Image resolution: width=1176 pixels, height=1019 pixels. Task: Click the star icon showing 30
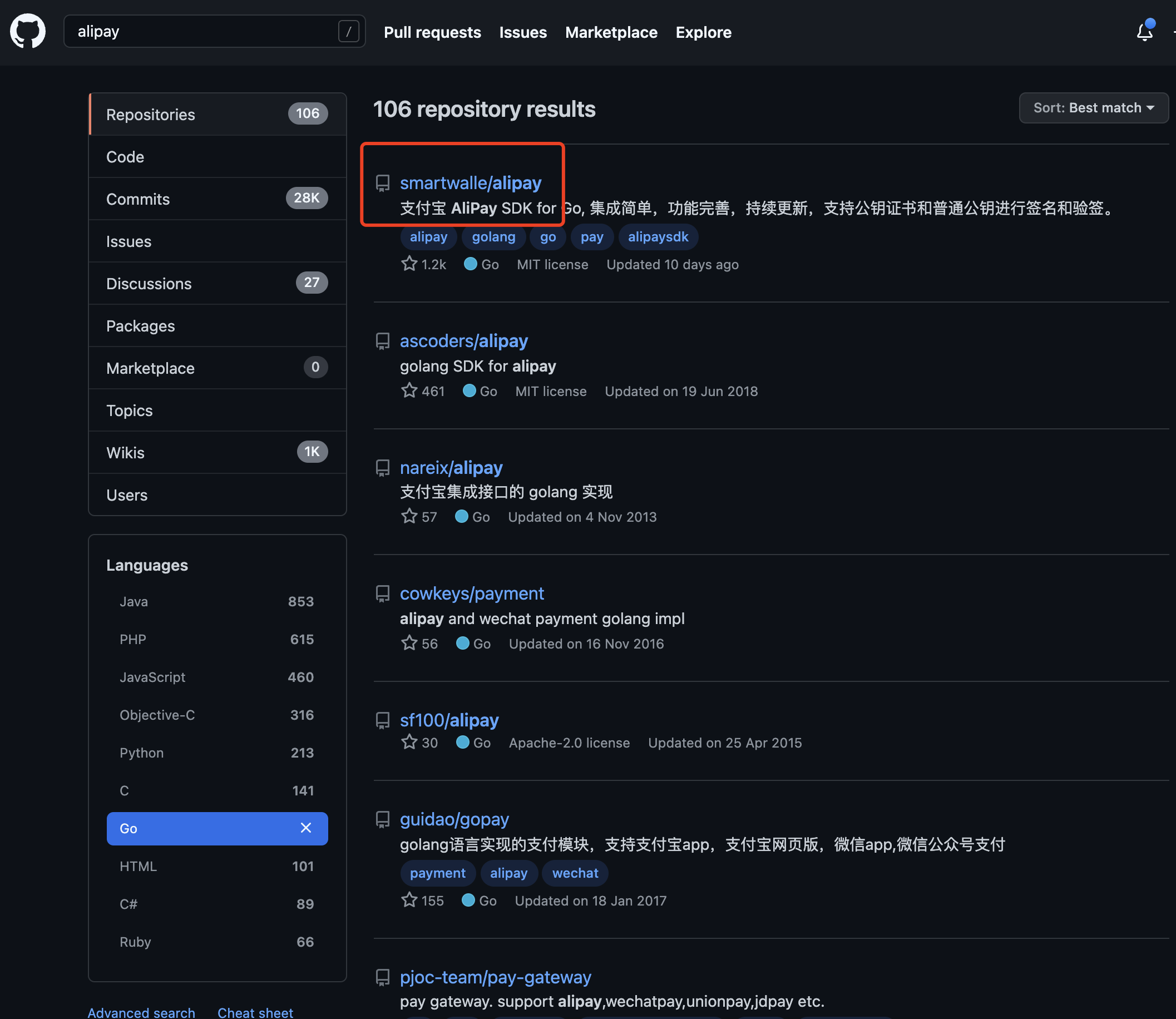(409, 742)
